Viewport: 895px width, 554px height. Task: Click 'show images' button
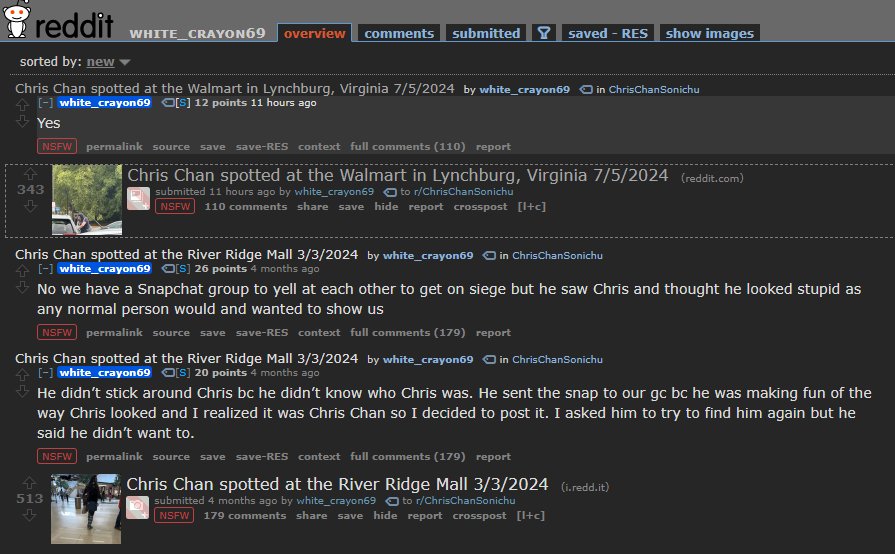click(x=709, y=33)
